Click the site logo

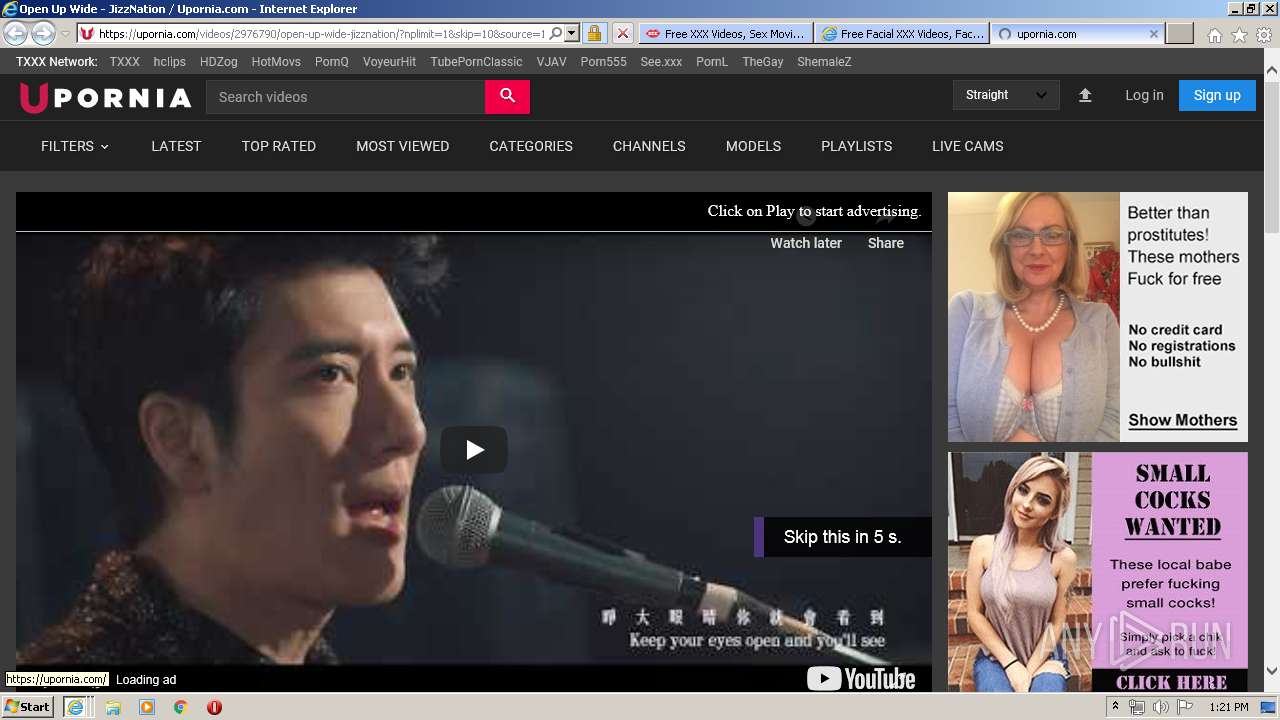pyautogui.click(x=105, y=97)
